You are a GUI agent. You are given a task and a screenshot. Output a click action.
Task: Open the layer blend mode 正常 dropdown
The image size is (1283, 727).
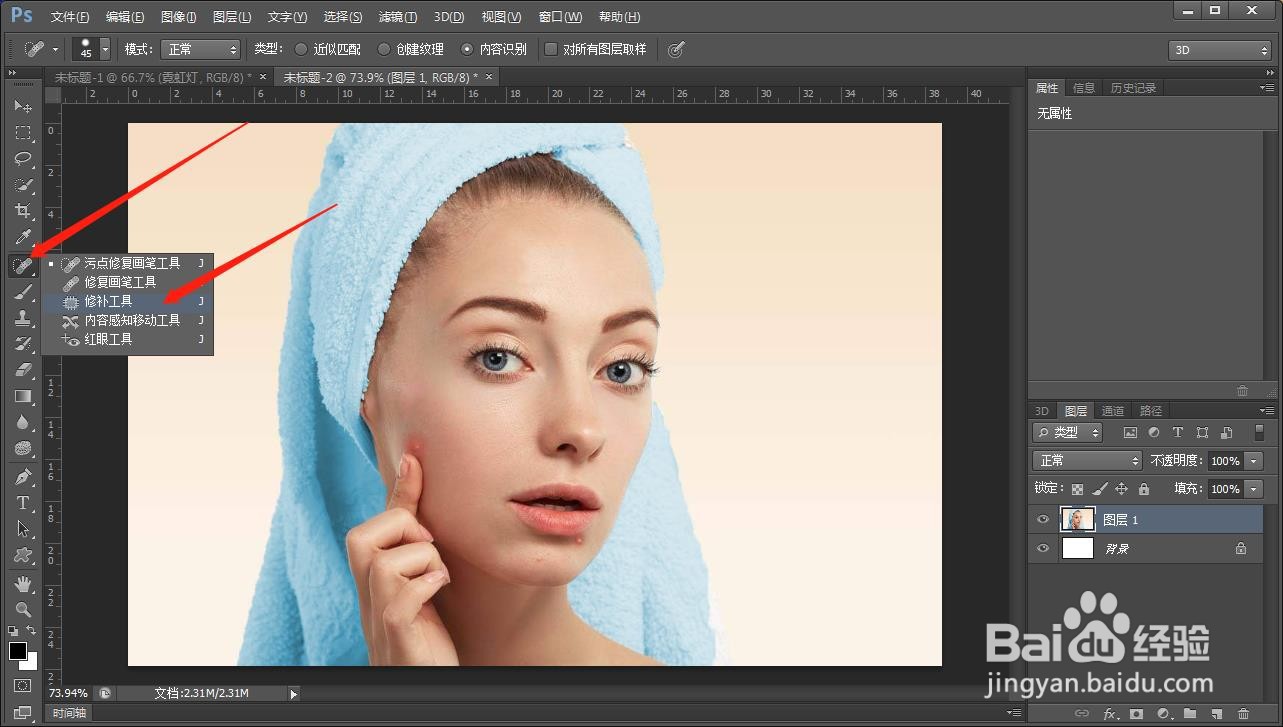[x=1087, y=461]
